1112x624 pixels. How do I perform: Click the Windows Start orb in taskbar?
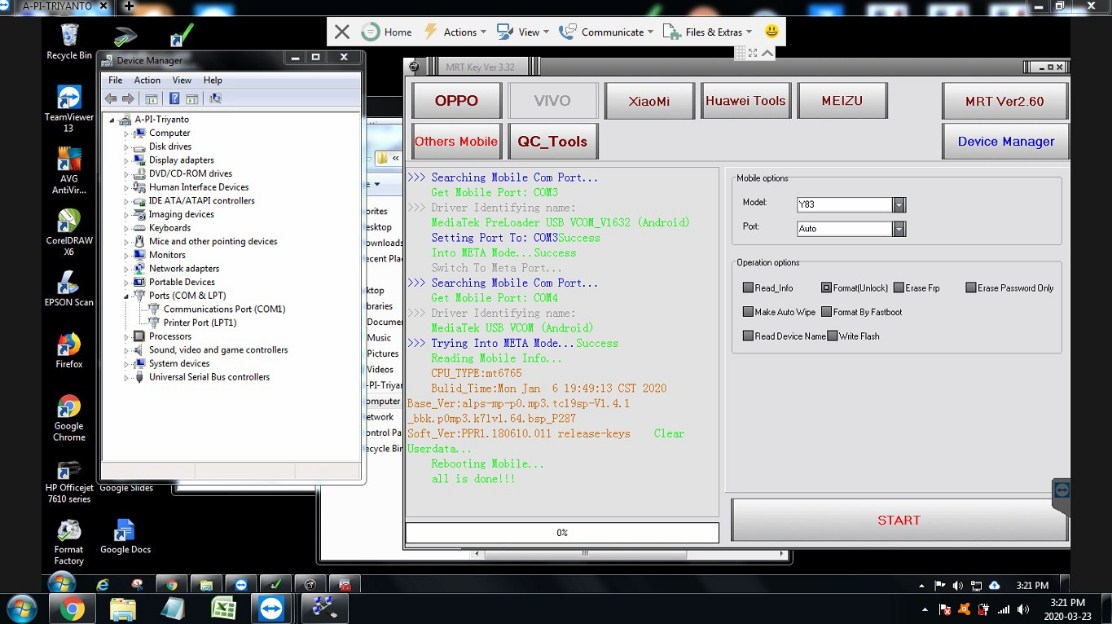pyautogui.click(x=21, y=608)
